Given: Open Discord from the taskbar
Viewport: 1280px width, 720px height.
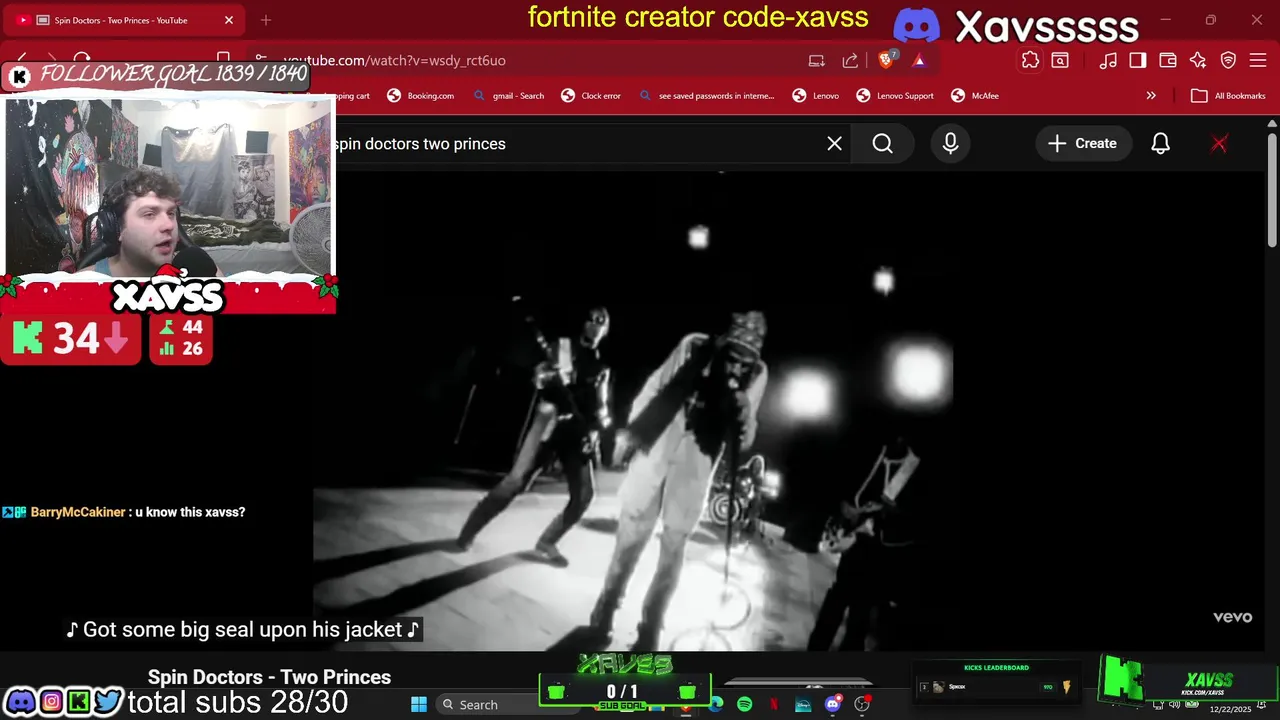Looking at the screenshot, I should tap(833, 705).
